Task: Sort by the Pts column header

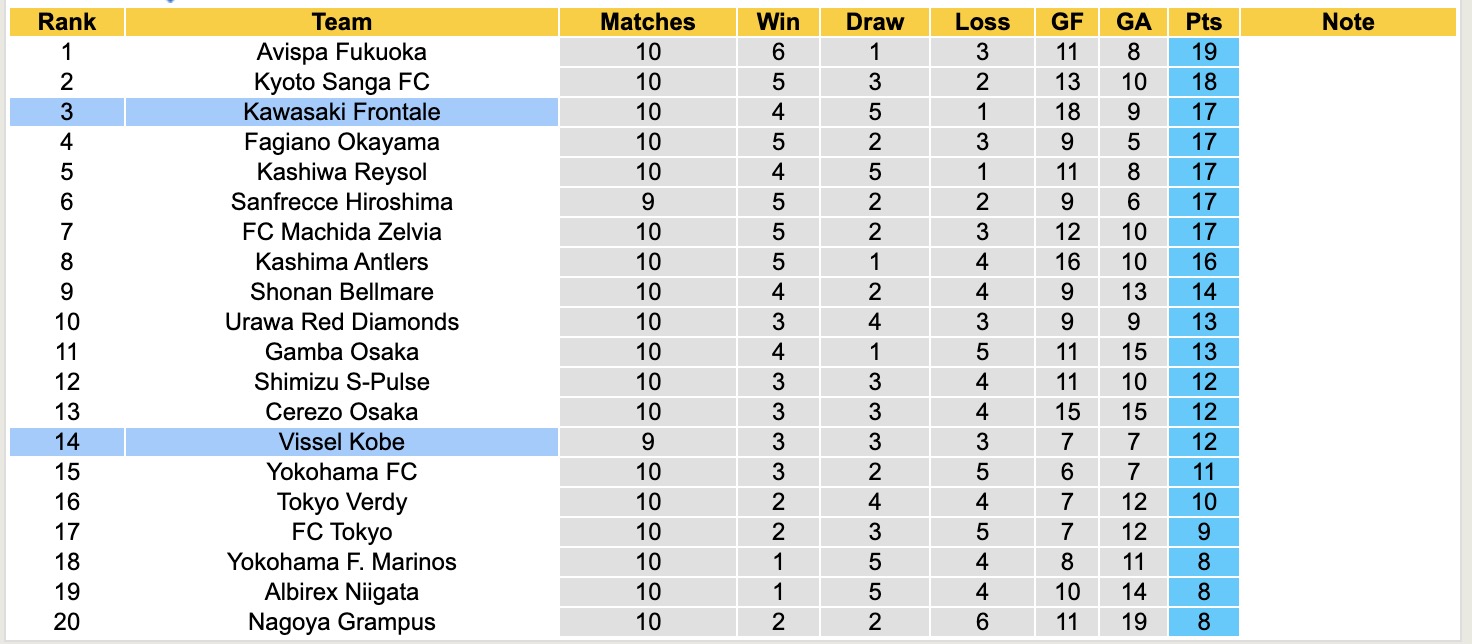Action: 1203,22
